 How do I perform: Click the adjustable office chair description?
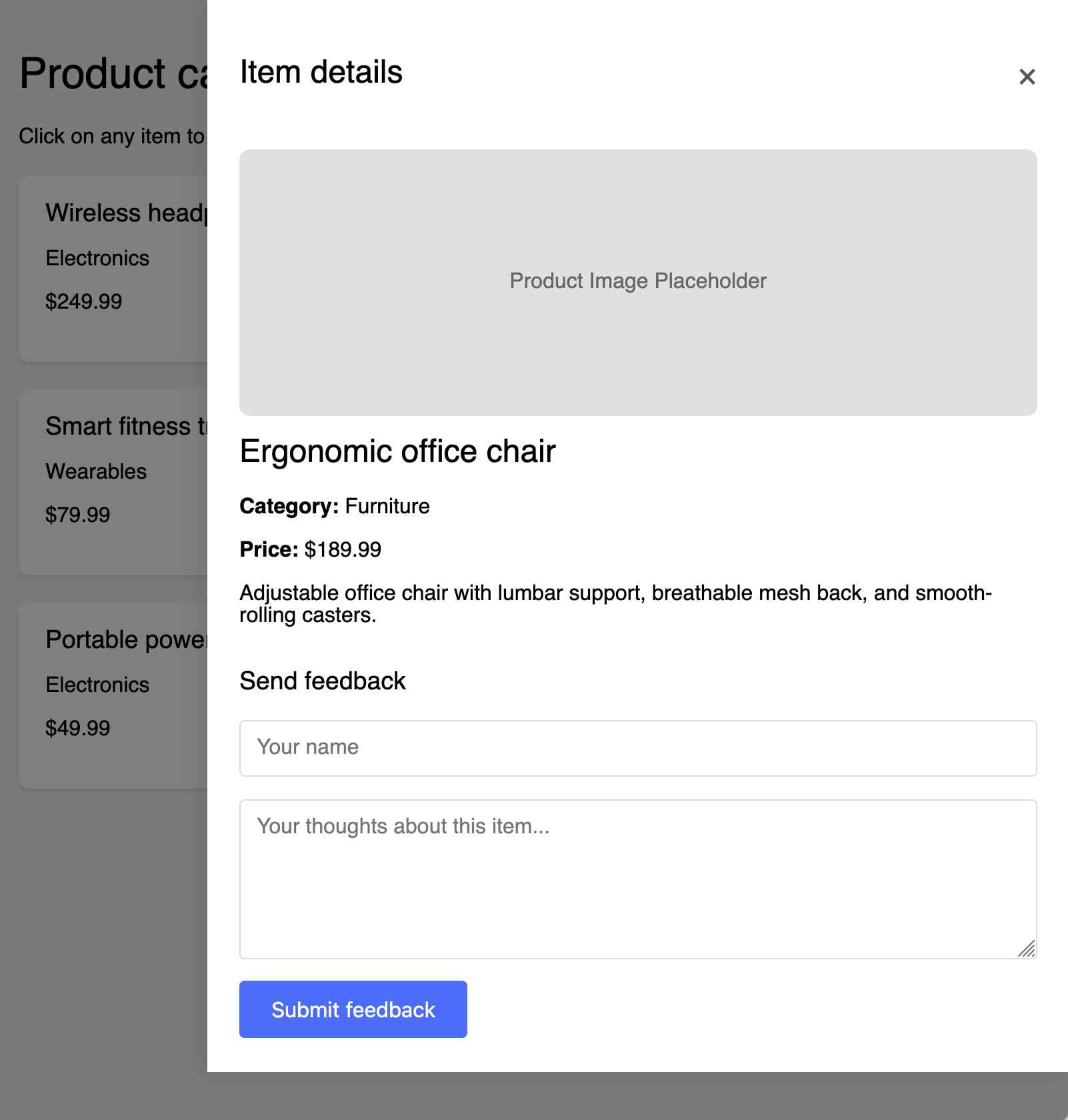(615, 603)
